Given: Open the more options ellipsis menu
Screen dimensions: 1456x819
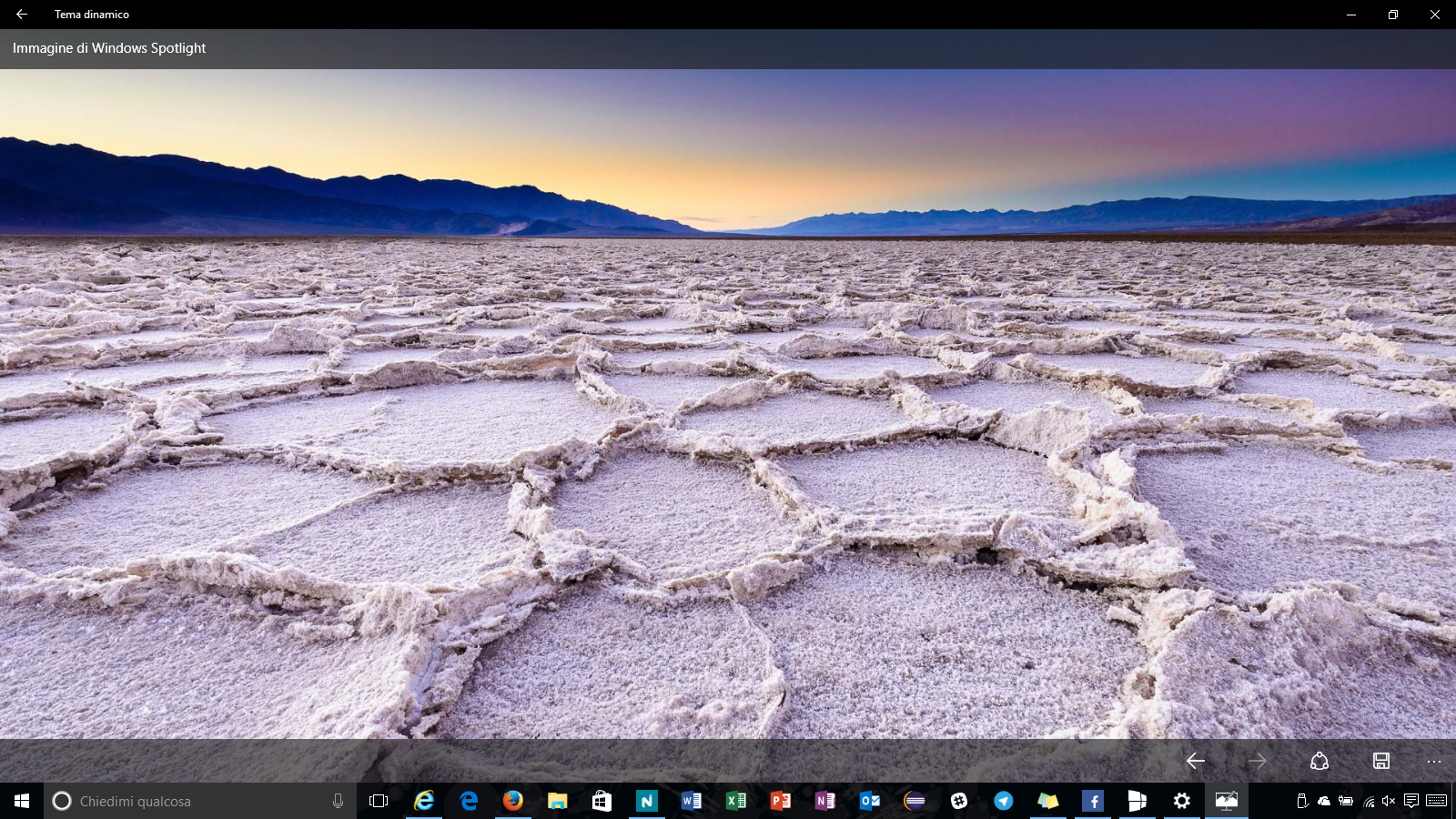Looking at the screenshot, I should pyautogui.click(x=1434, y=761).
